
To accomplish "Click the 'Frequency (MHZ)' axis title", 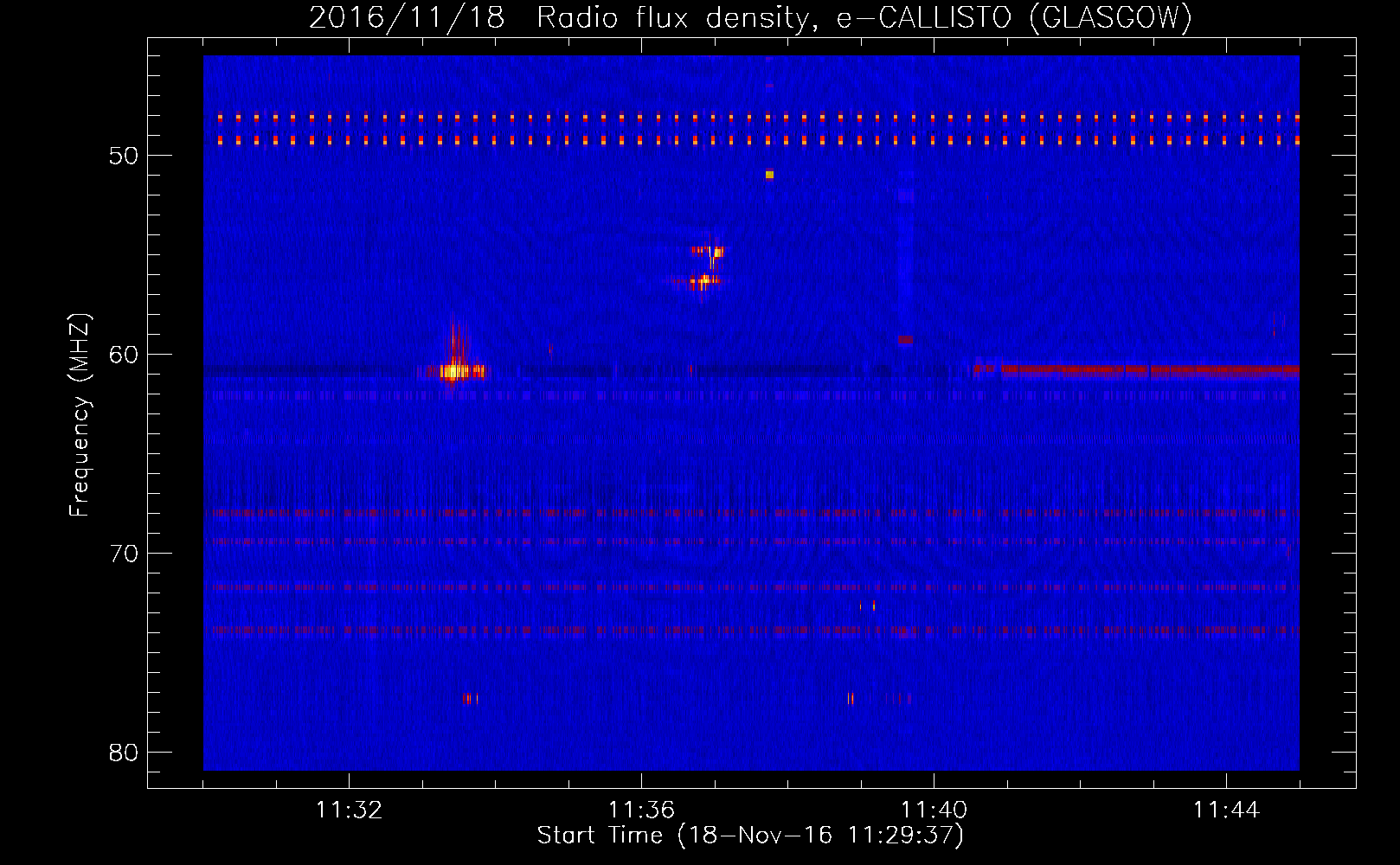I will [x=80, y=414].
